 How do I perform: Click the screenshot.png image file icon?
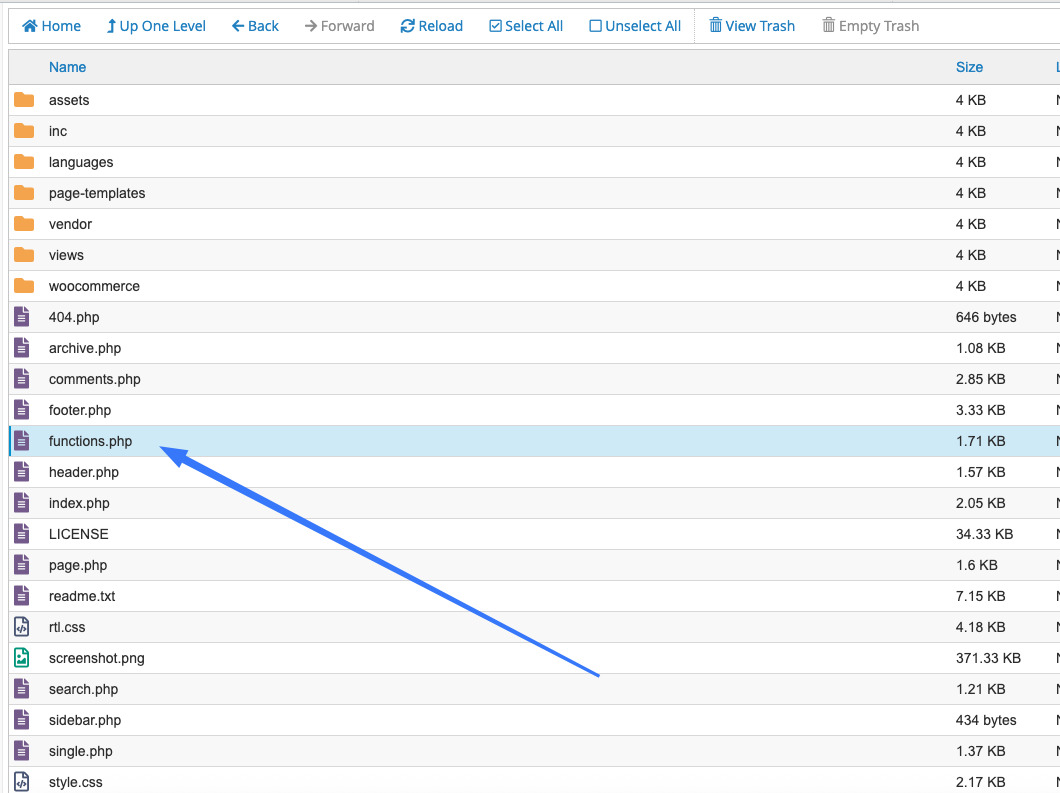22,658
